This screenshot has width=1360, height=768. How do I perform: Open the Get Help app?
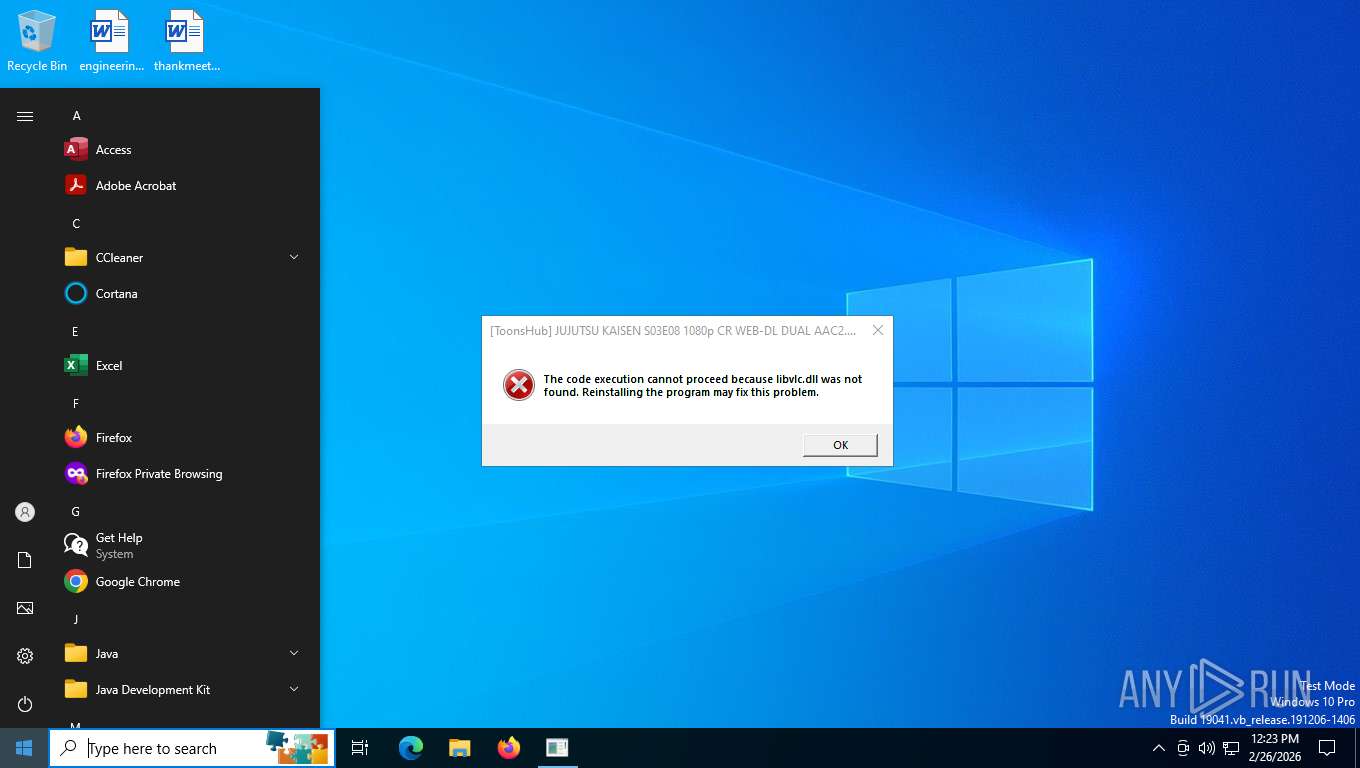[185, 546]
